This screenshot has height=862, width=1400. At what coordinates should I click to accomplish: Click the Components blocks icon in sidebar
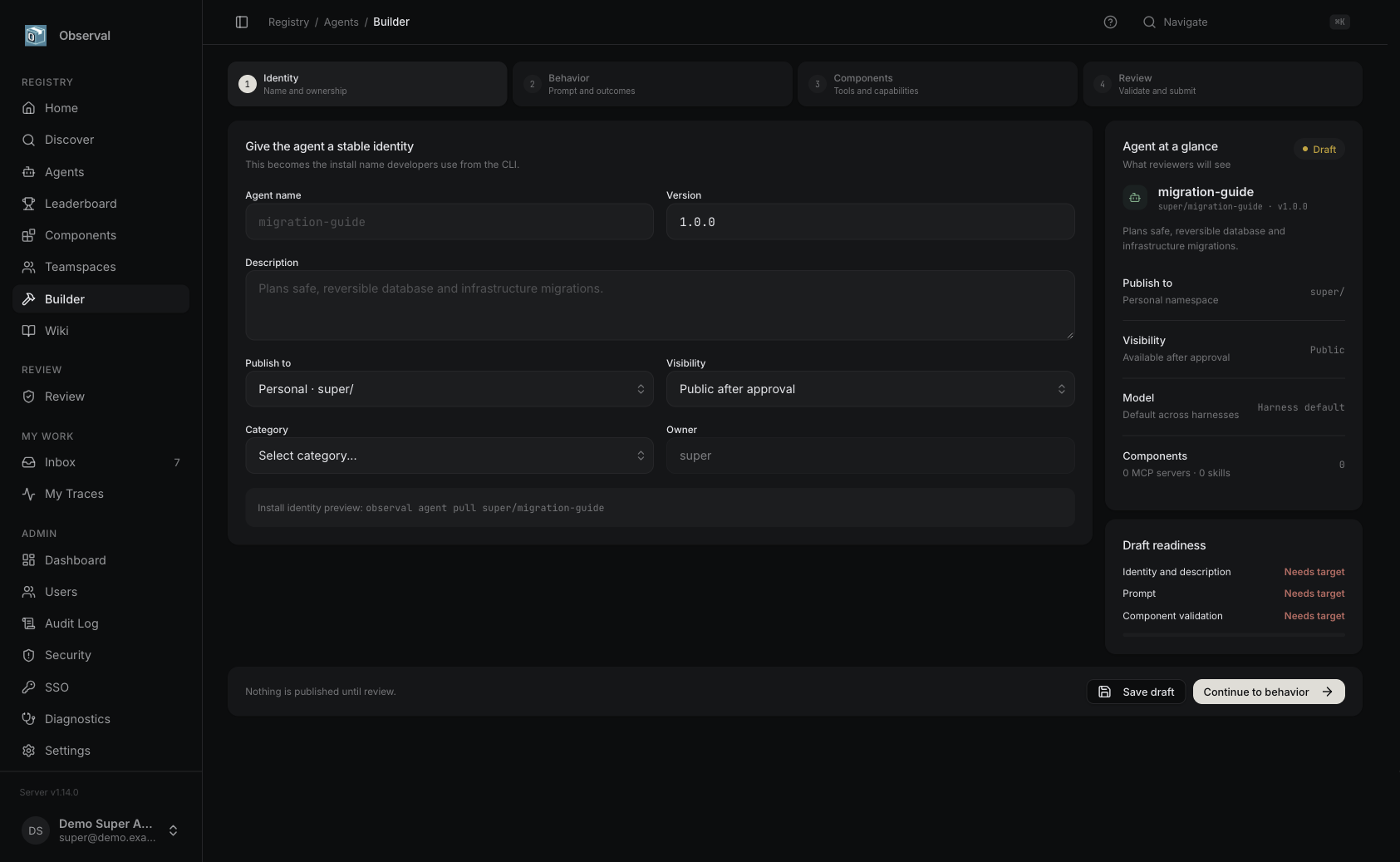click(29, 235)
